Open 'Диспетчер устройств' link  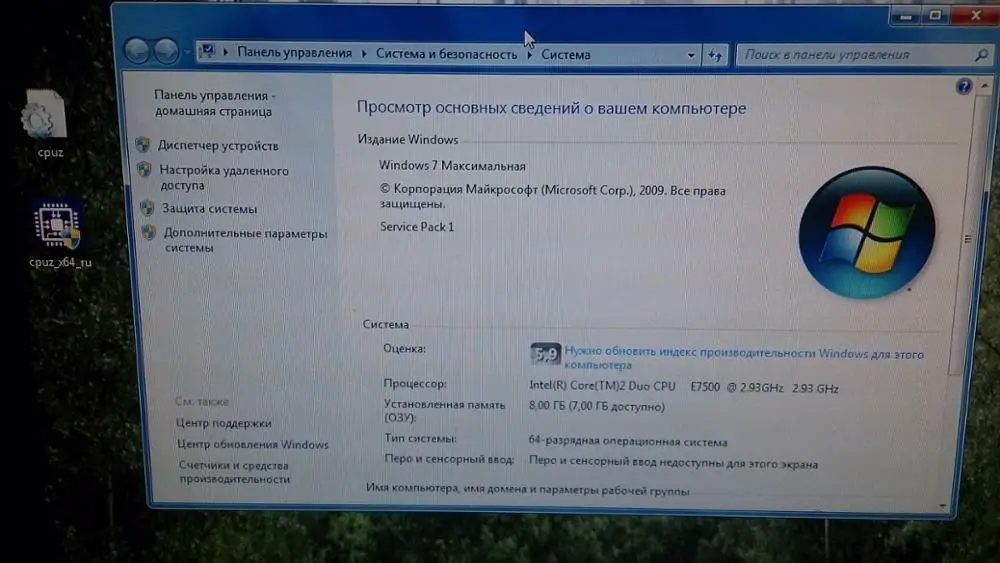coord(218,145)
